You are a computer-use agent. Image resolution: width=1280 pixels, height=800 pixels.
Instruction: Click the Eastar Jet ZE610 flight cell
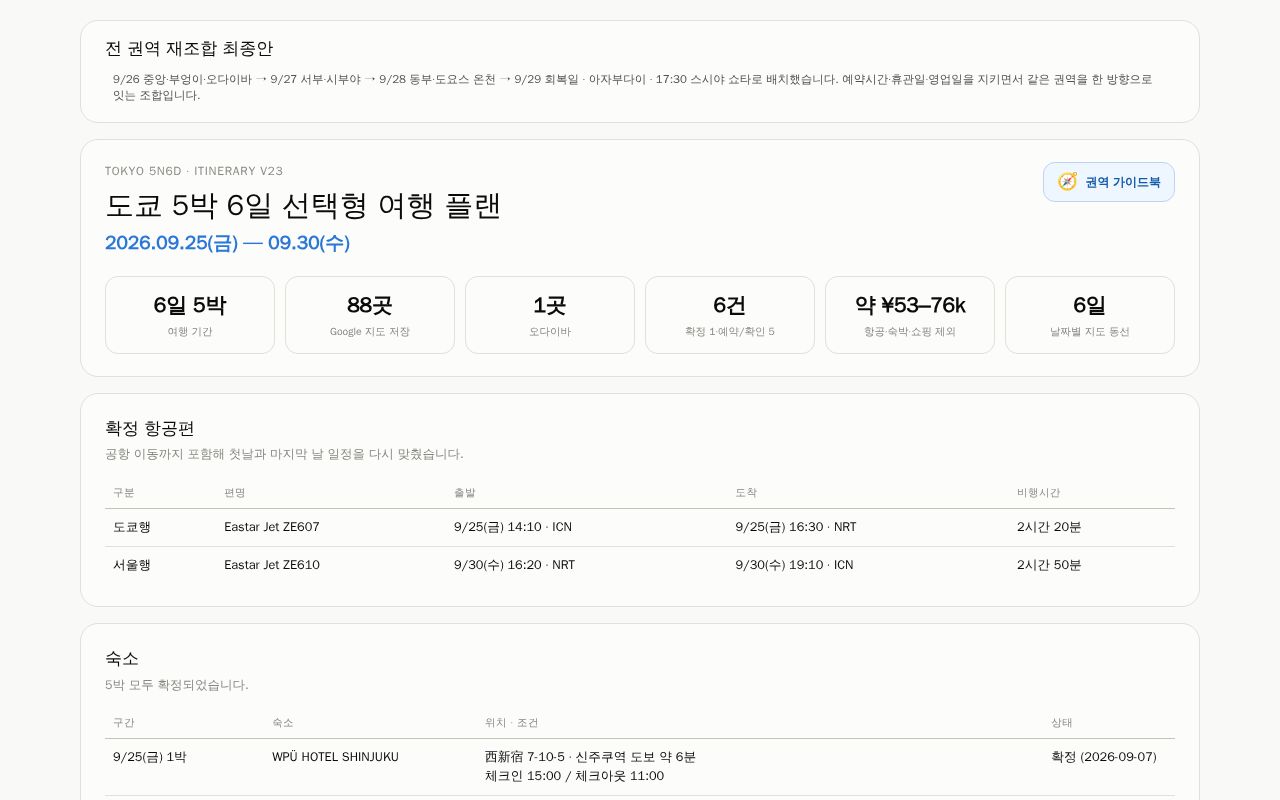click(272, 565)
